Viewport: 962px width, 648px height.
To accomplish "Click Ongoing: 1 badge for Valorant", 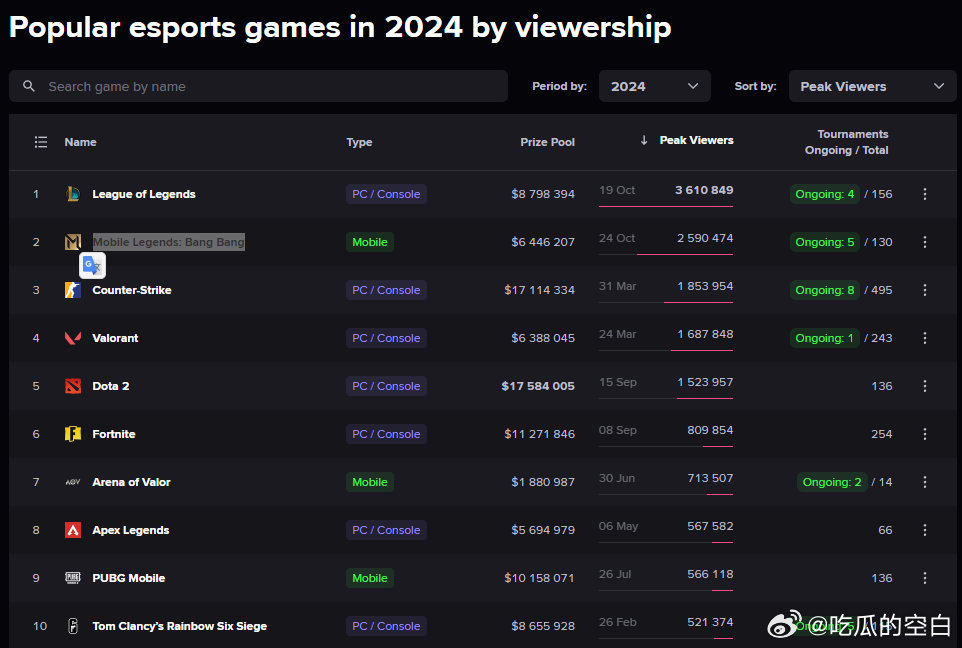I will click(x=824, y=338).
